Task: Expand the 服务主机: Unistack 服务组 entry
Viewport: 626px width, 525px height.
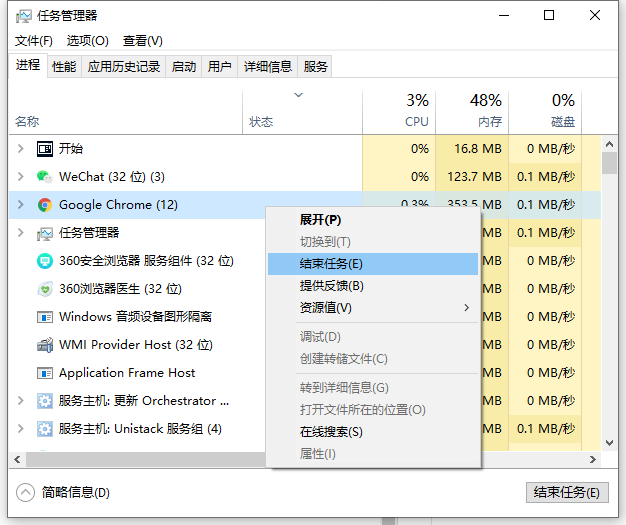Action: point(20,429)
